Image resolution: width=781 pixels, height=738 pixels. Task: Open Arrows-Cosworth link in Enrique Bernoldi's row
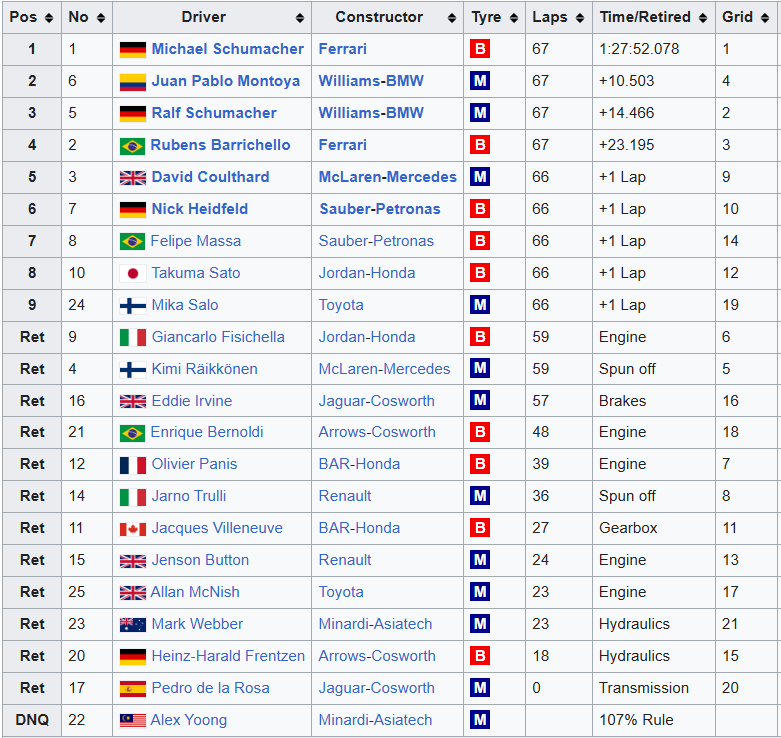click(x=377, y=432)
